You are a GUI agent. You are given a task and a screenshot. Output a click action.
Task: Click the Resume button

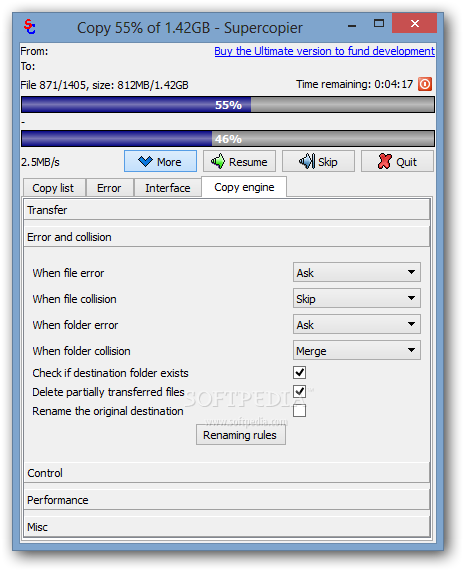pos(239,161)
